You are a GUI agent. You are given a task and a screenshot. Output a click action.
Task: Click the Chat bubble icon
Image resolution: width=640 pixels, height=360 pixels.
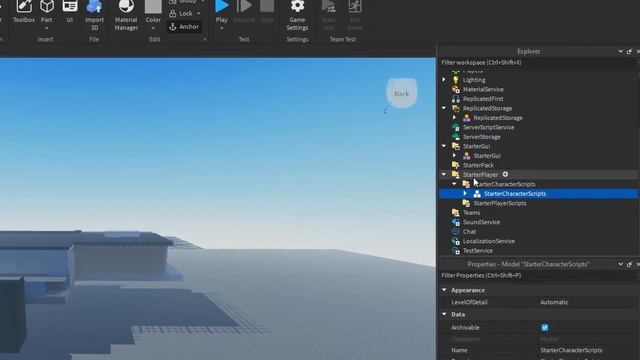coord(456,231)
